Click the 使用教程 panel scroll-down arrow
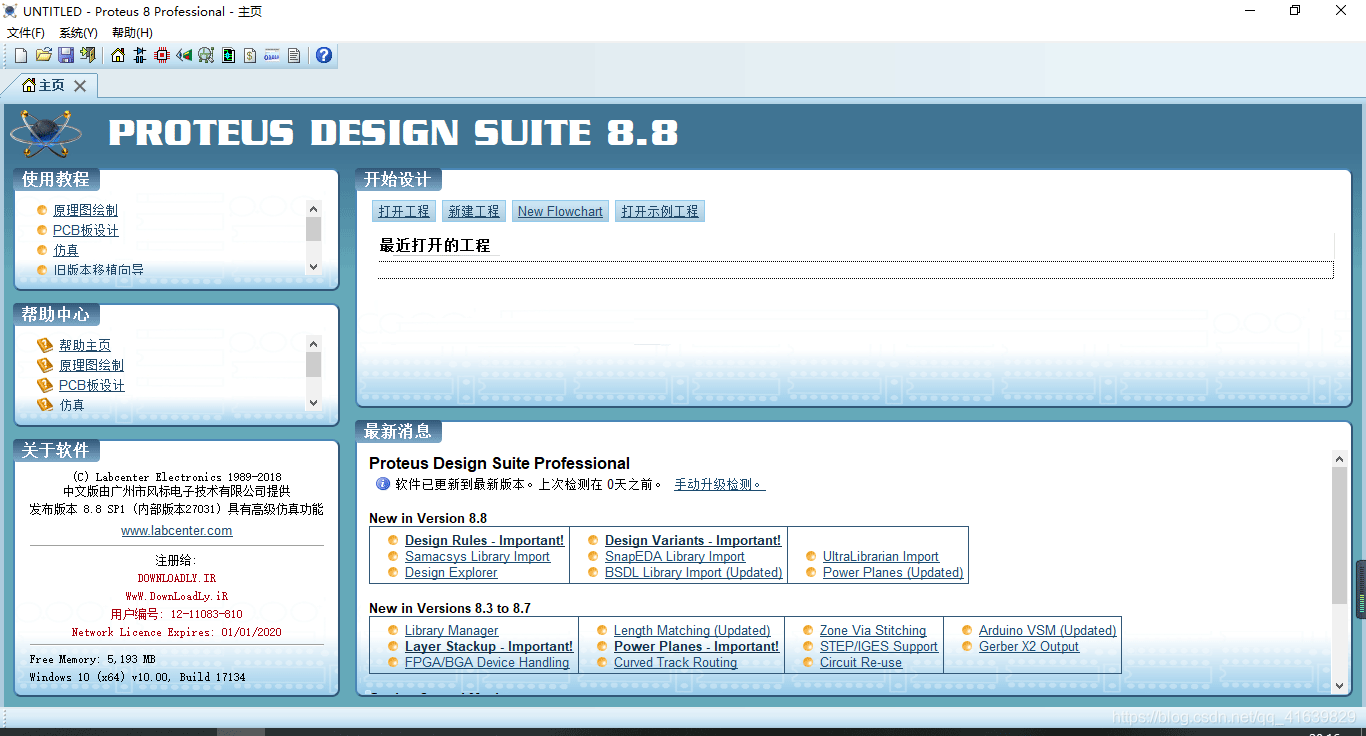 [x=313, y=267]
